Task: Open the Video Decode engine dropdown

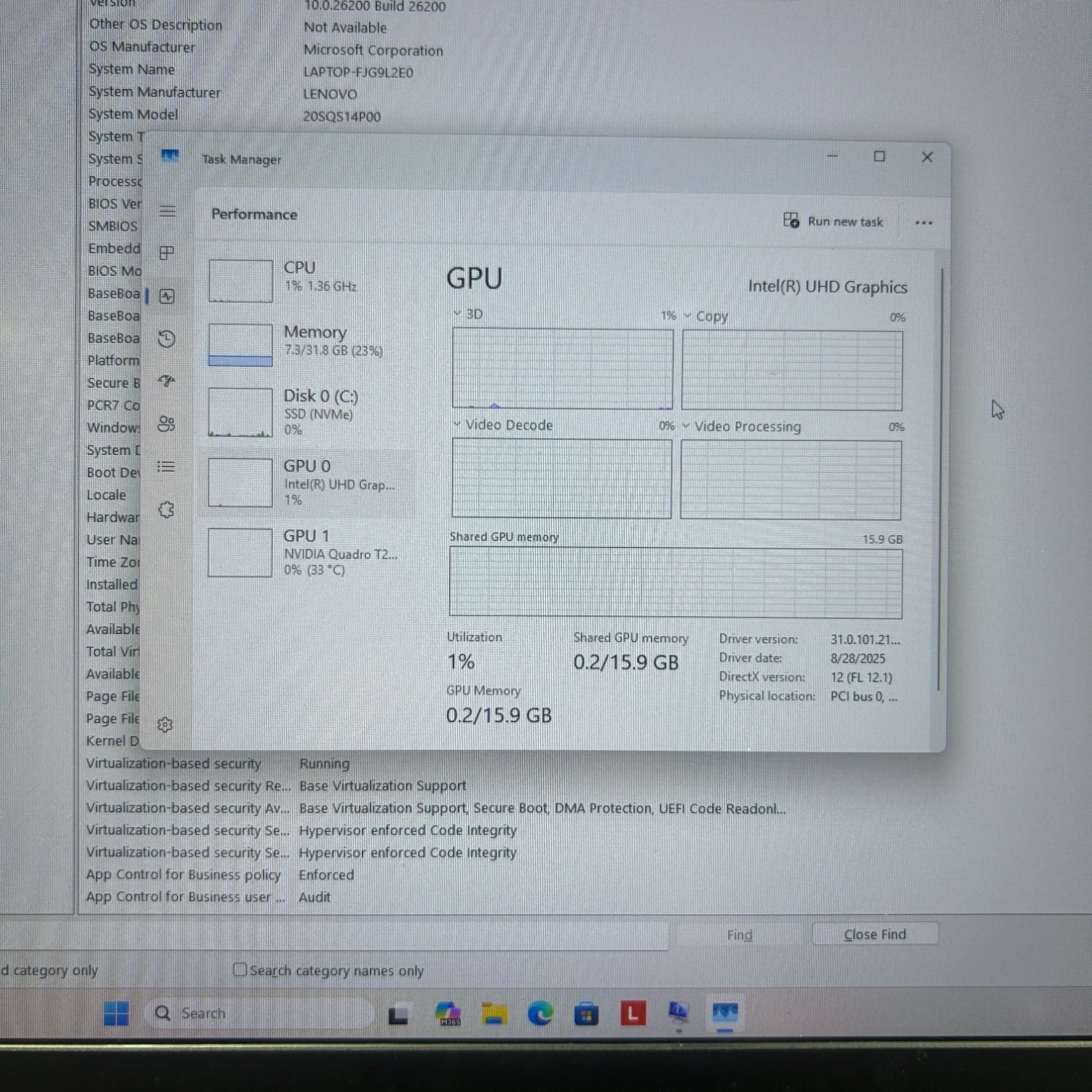Action: pyautogui.click(x=457, y=424)
